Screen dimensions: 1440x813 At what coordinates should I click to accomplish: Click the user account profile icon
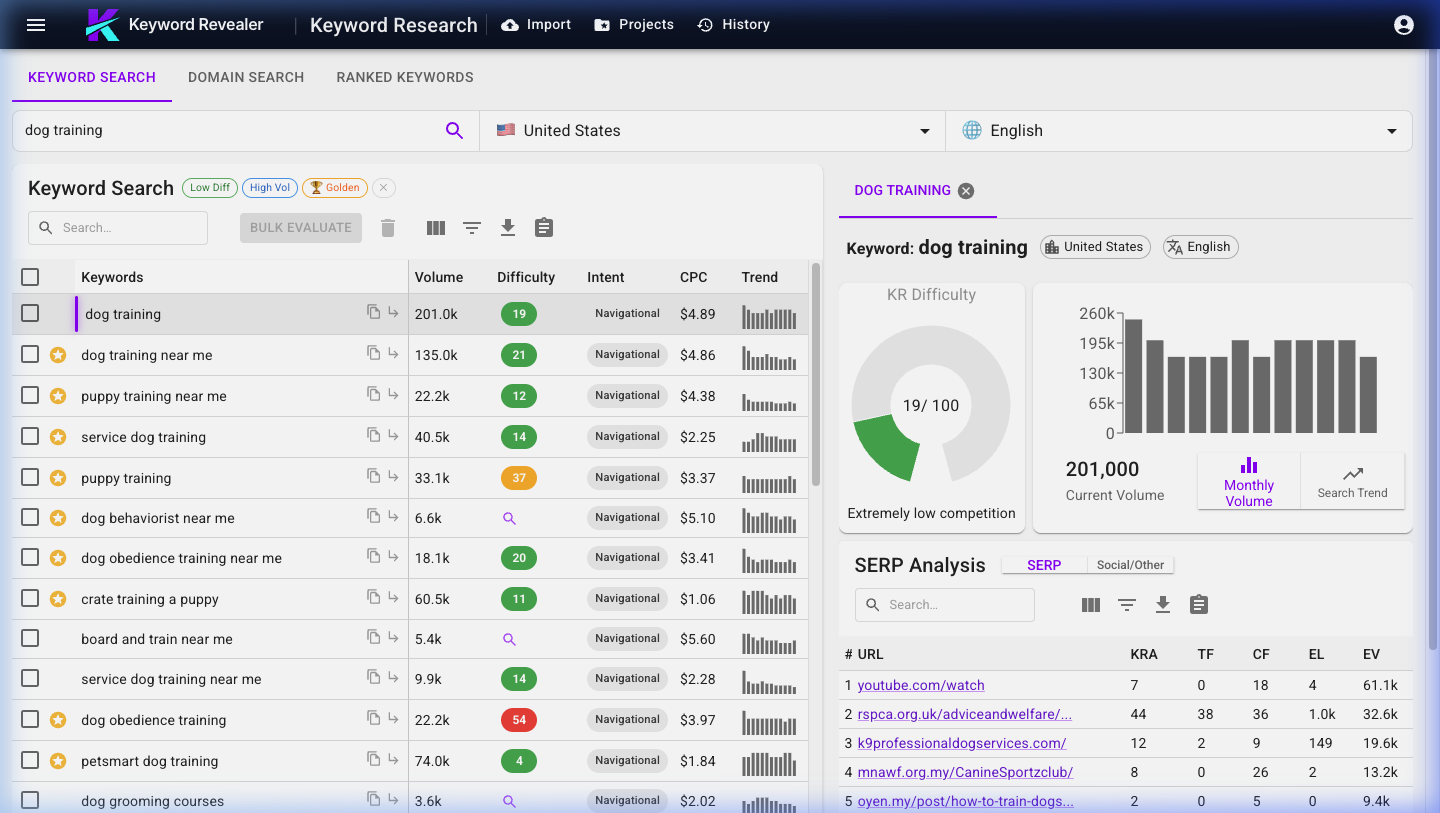pyautogui.click(x=1404, y=25)
